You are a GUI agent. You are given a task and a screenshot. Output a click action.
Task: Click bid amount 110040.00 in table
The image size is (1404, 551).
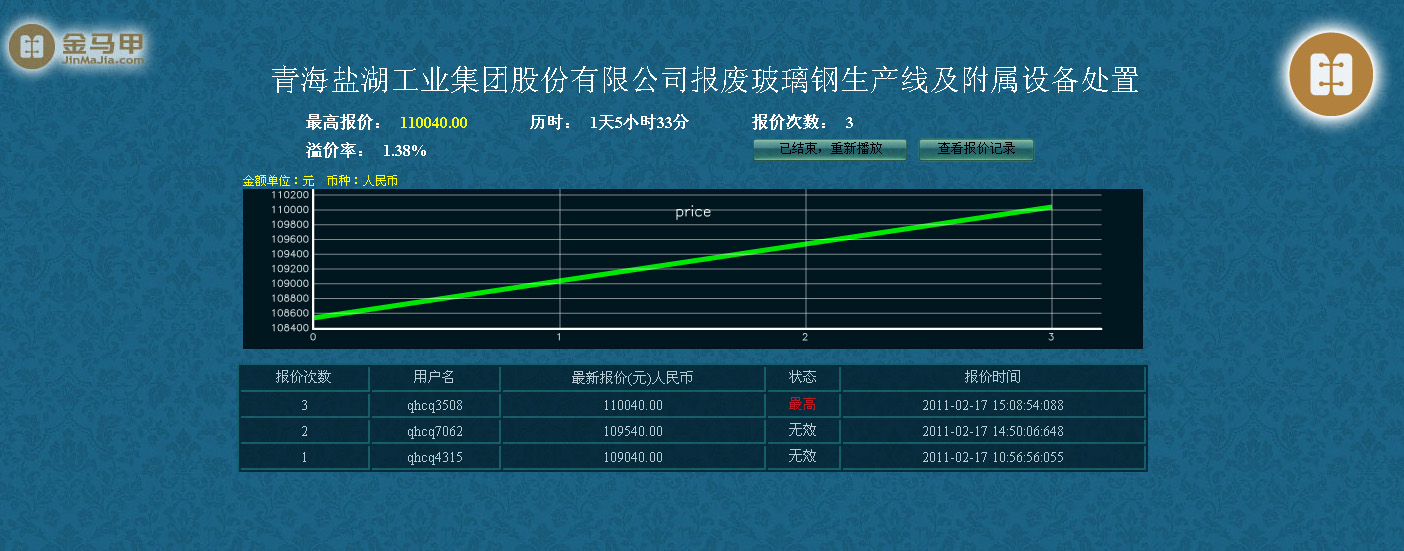(x=632, y=406)
